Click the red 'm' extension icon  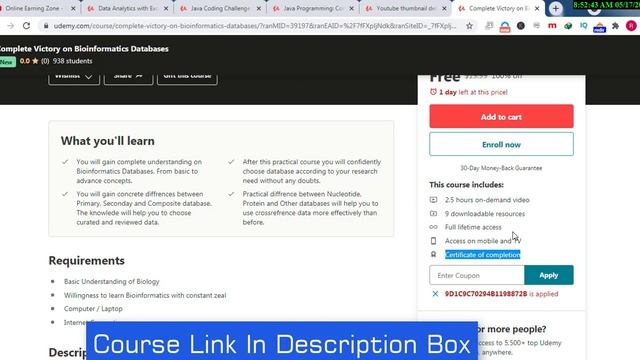[552, 26]
